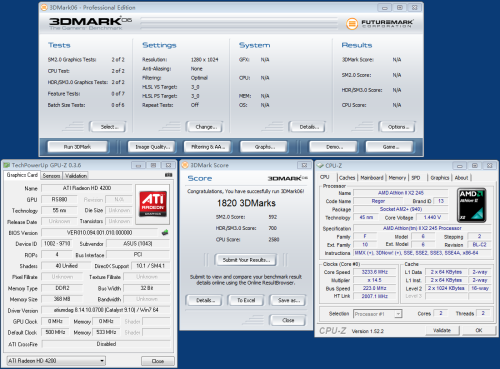Image resolution: width=500 pixels, height=369 pixels.
Task: Click the CPU-Z title bar icon
Action: (320, 166)
